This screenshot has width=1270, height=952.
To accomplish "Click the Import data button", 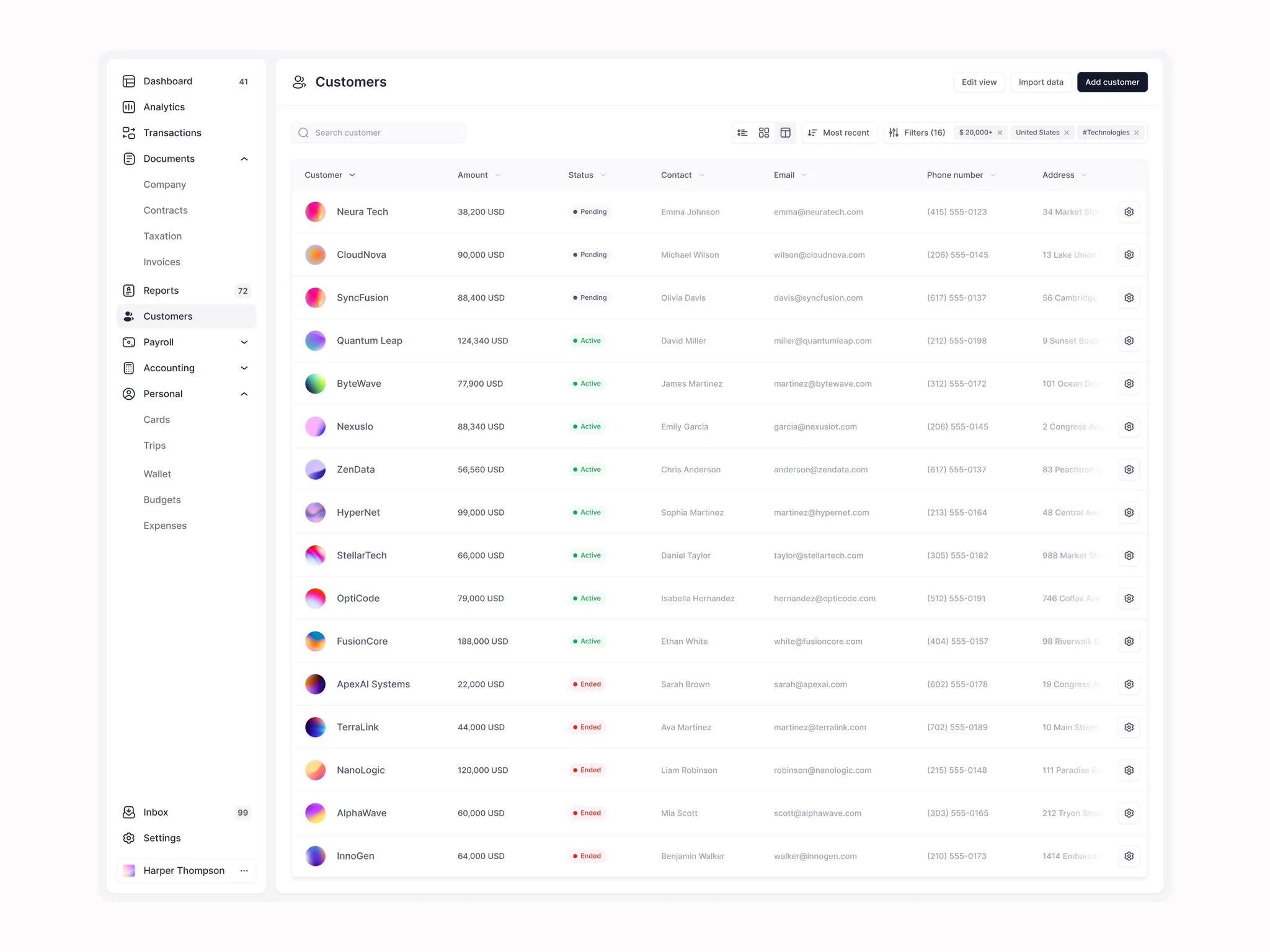I will click(x=1041, y=82).
